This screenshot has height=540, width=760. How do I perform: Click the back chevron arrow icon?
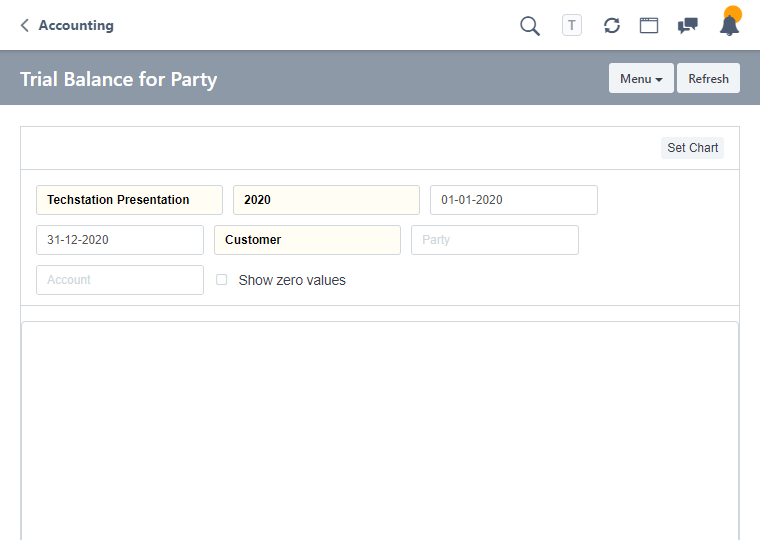point(24,26)
